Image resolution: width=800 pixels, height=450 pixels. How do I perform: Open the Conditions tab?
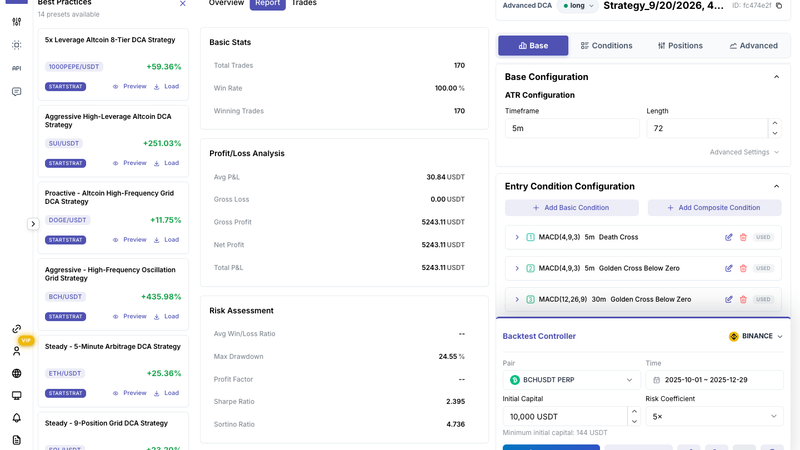pos(606,45)
